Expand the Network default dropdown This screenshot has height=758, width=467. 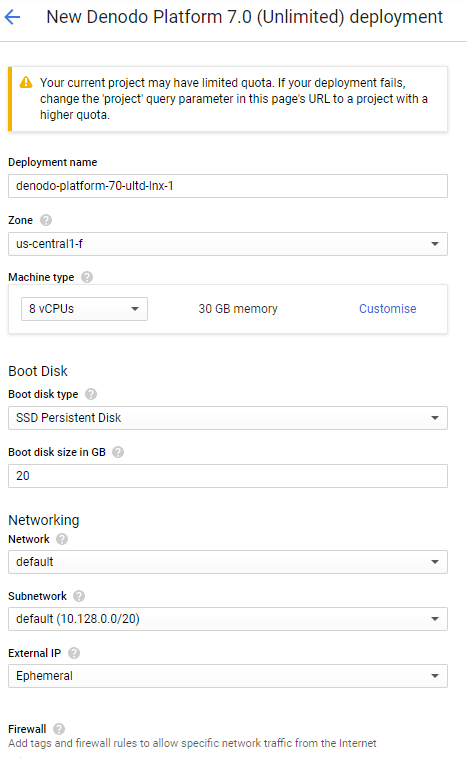click(228, 562)
